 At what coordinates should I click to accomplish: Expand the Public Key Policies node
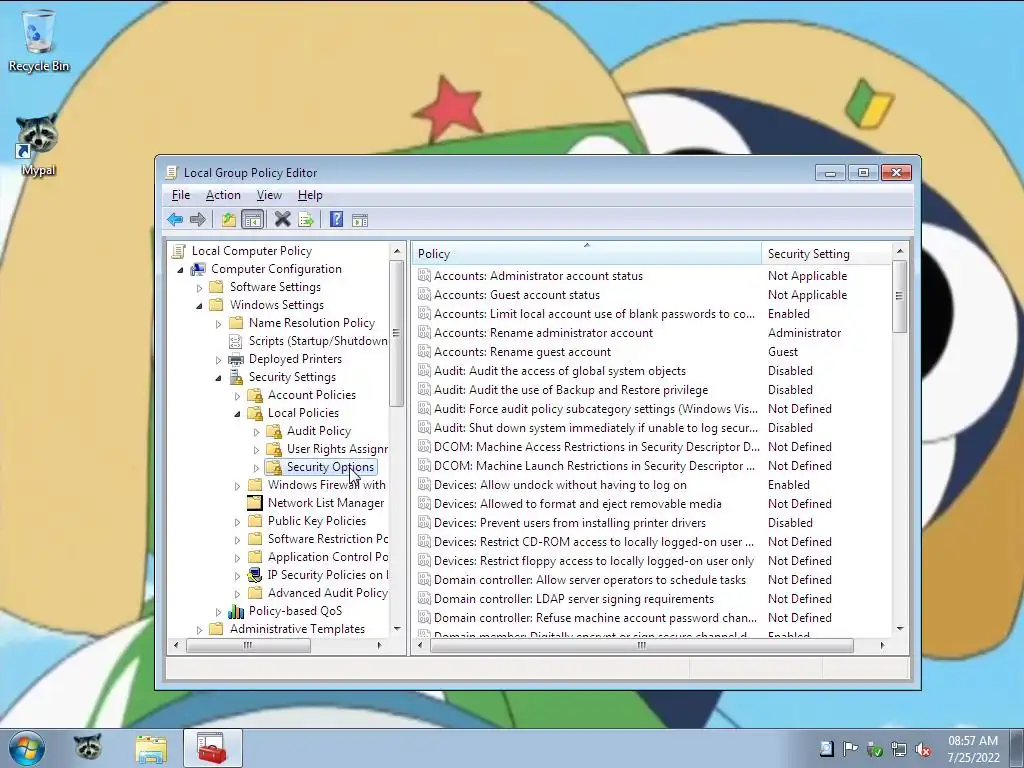(238, 522)
